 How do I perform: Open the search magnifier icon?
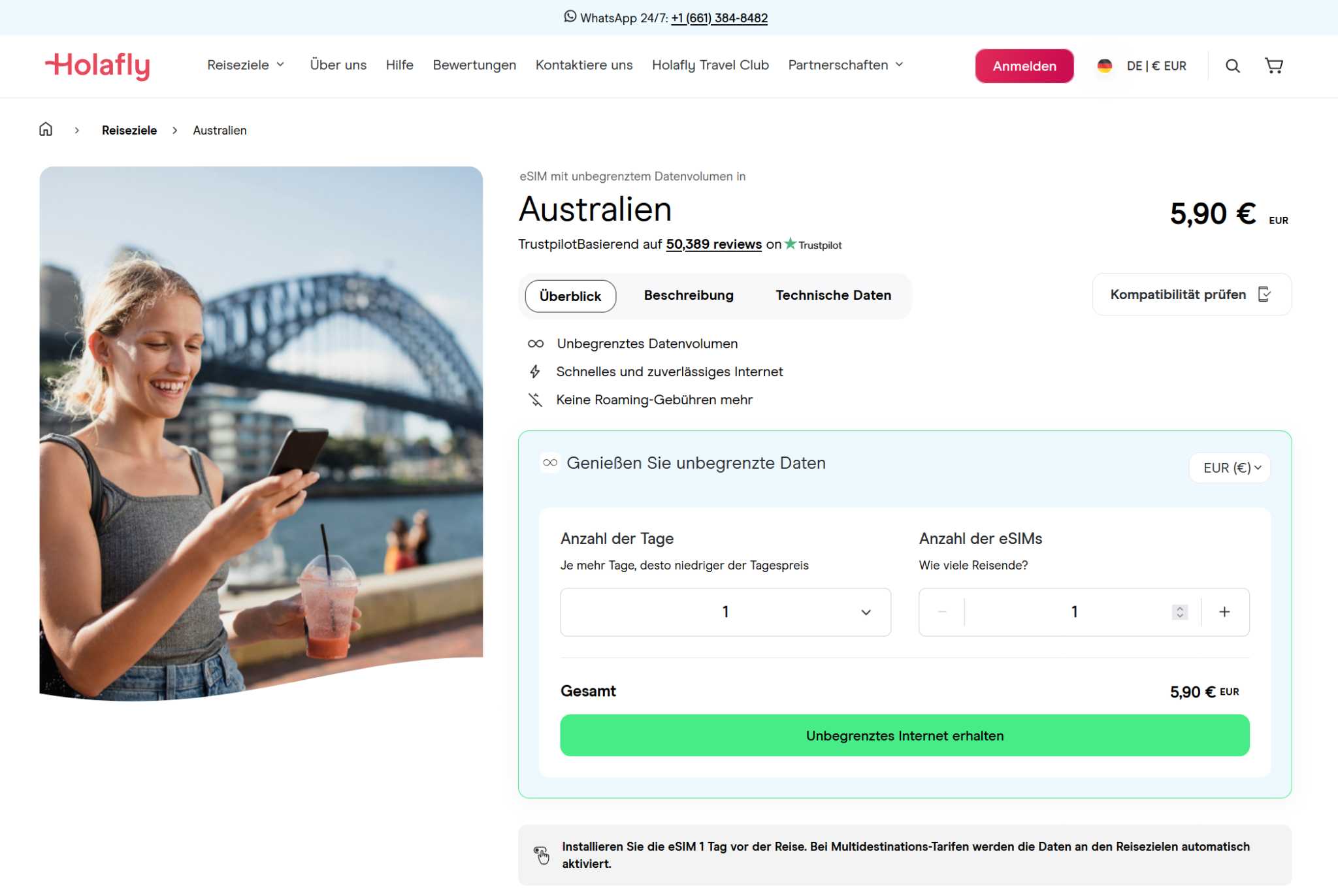1232,66
